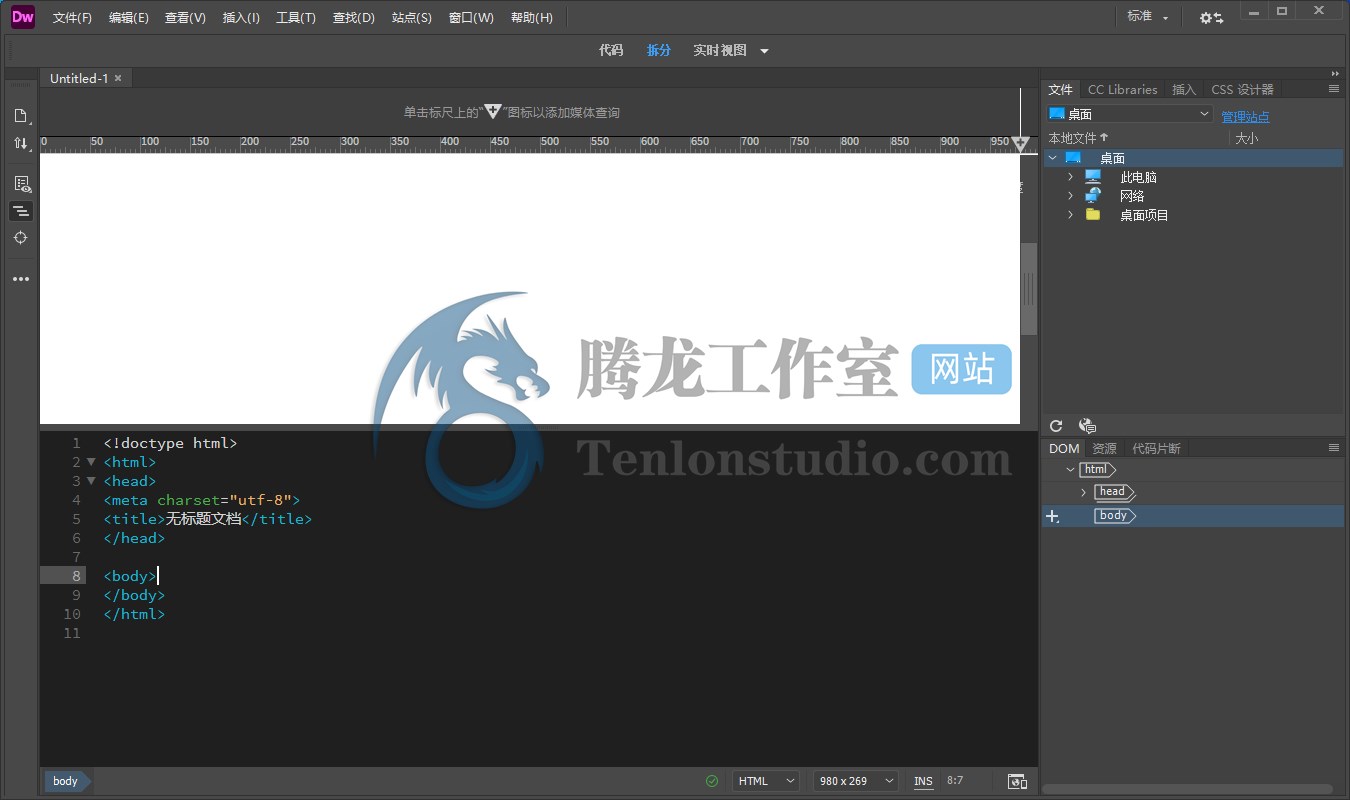Switch to 拆分 view

[659, 50]
